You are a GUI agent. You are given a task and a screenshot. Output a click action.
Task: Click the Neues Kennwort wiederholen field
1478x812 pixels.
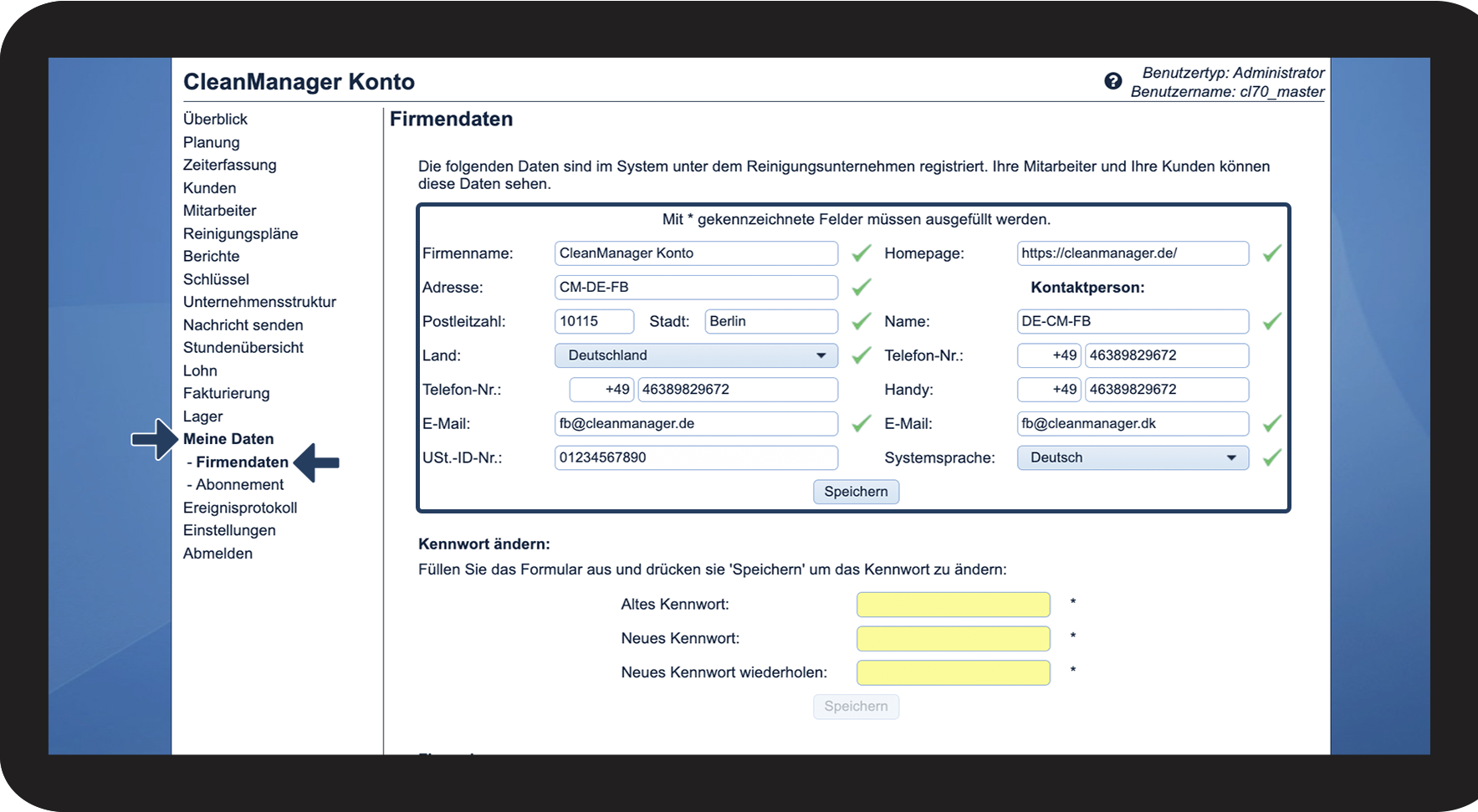[x=954, y=673]
